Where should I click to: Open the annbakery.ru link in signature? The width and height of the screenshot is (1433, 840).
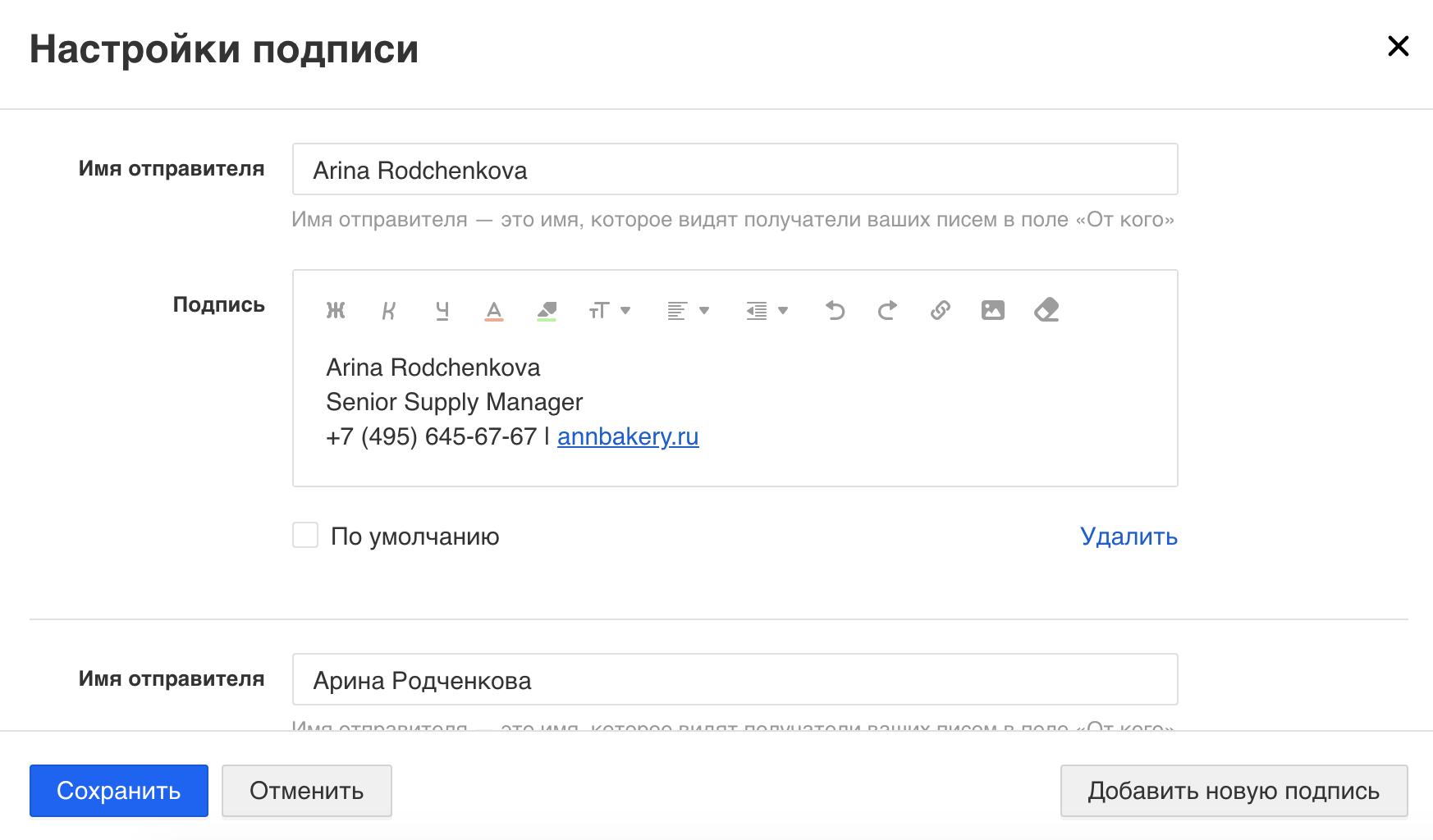(x=628, y=436)
